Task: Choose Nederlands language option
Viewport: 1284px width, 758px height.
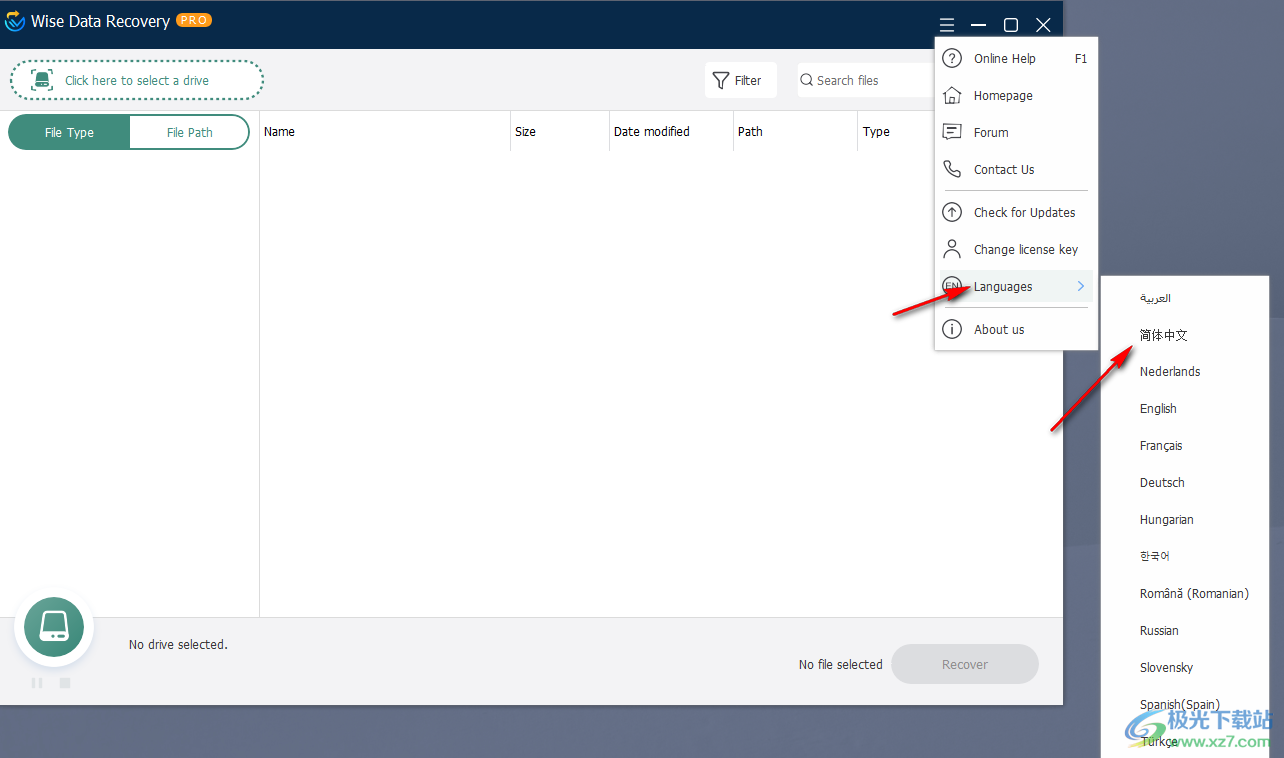Action: 1170,371
